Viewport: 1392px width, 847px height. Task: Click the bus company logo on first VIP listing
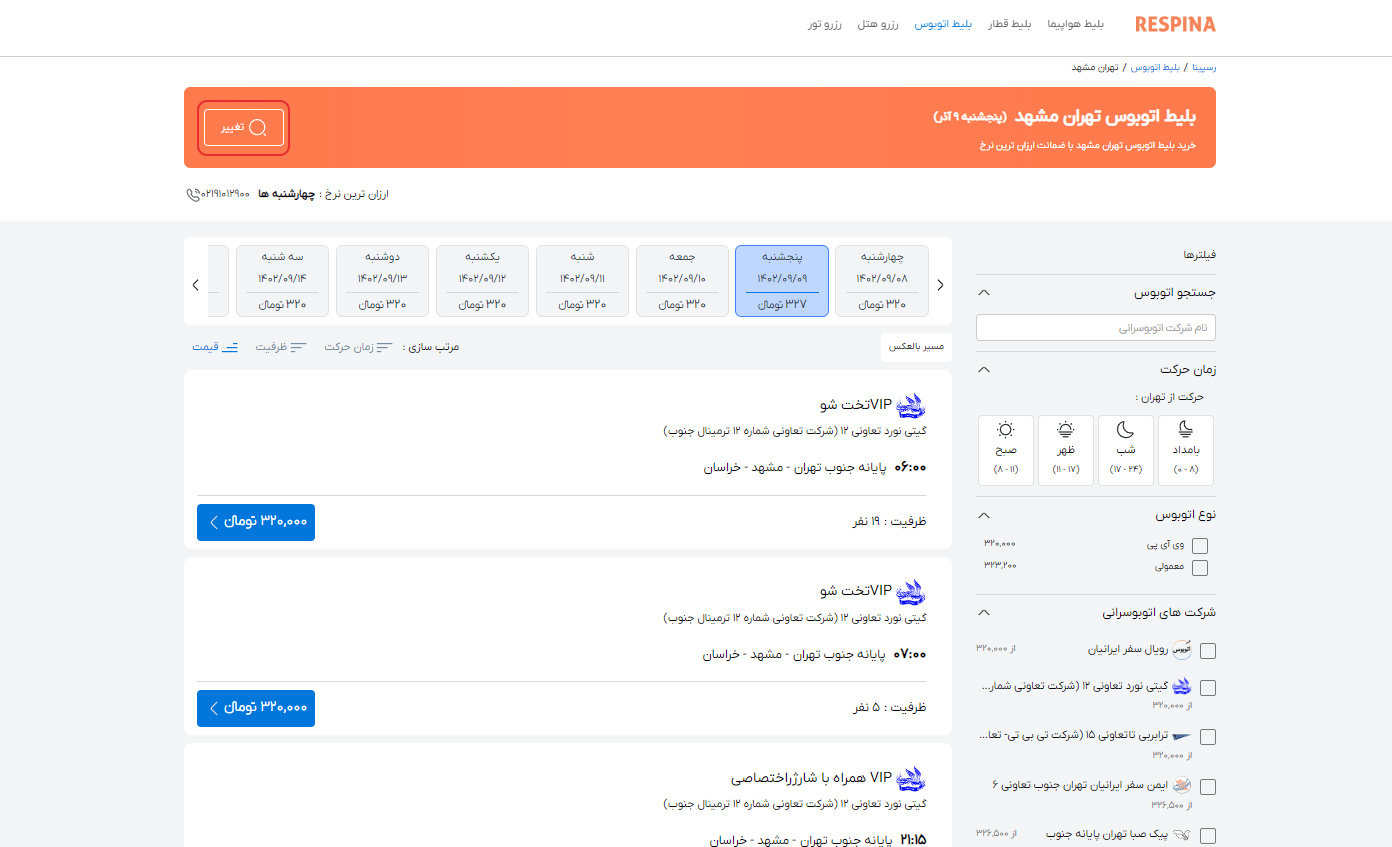[911, 405]
